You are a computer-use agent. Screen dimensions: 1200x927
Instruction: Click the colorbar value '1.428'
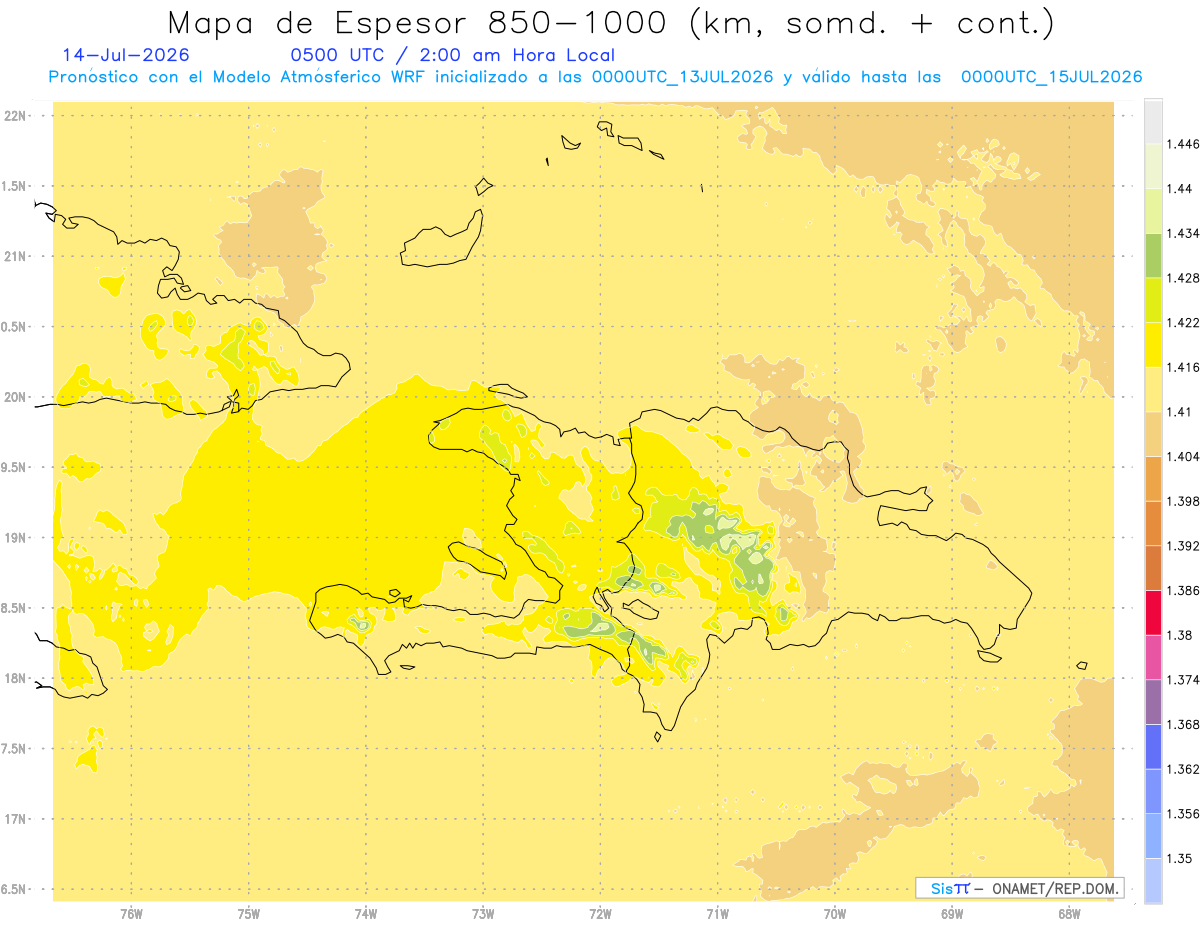(1183, 278)
